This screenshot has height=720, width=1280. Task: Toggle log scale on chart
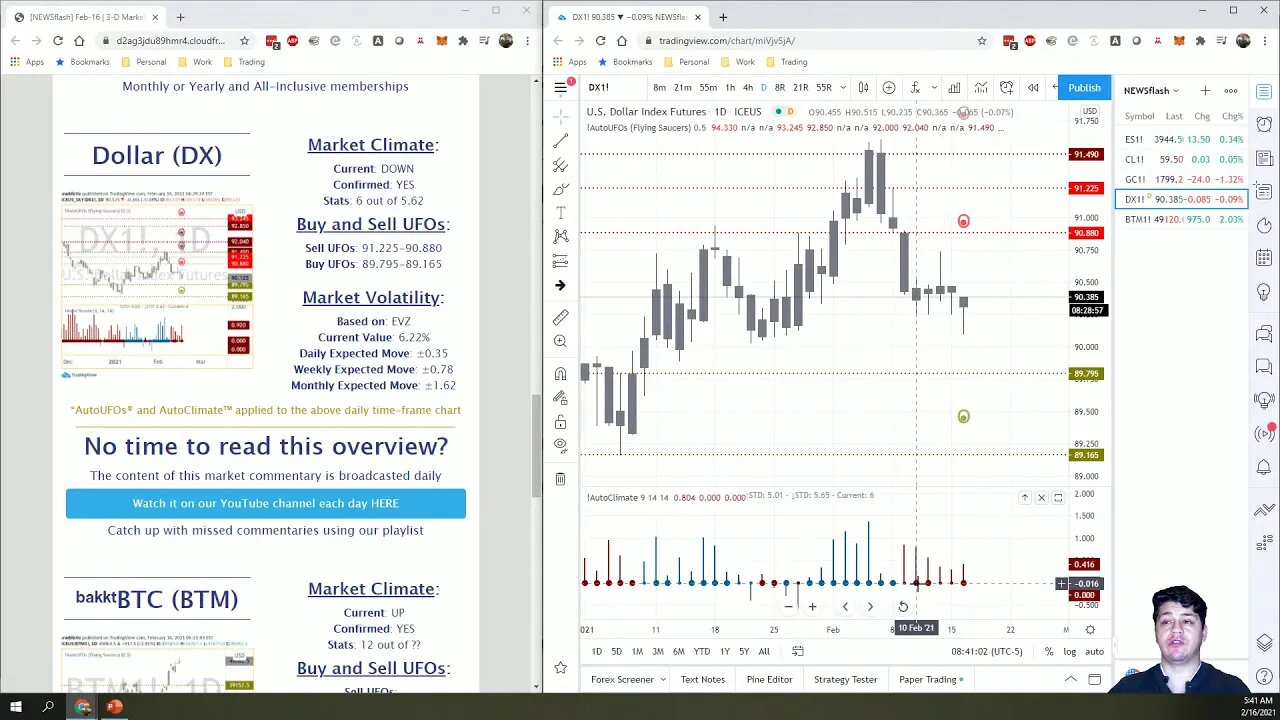click(1069, 651)
